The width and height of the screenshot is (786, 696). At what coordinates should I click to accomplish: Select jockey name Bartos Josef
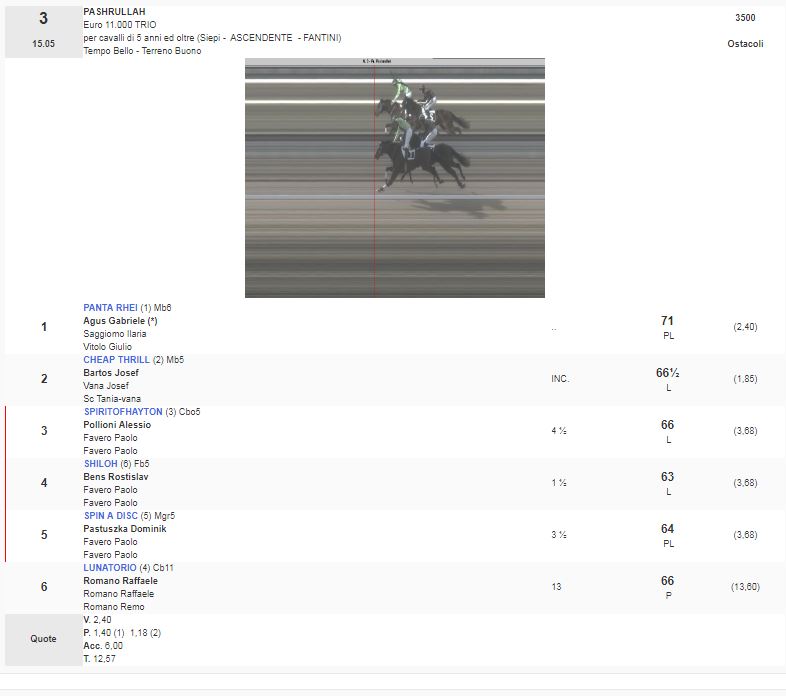pos(111,373)
